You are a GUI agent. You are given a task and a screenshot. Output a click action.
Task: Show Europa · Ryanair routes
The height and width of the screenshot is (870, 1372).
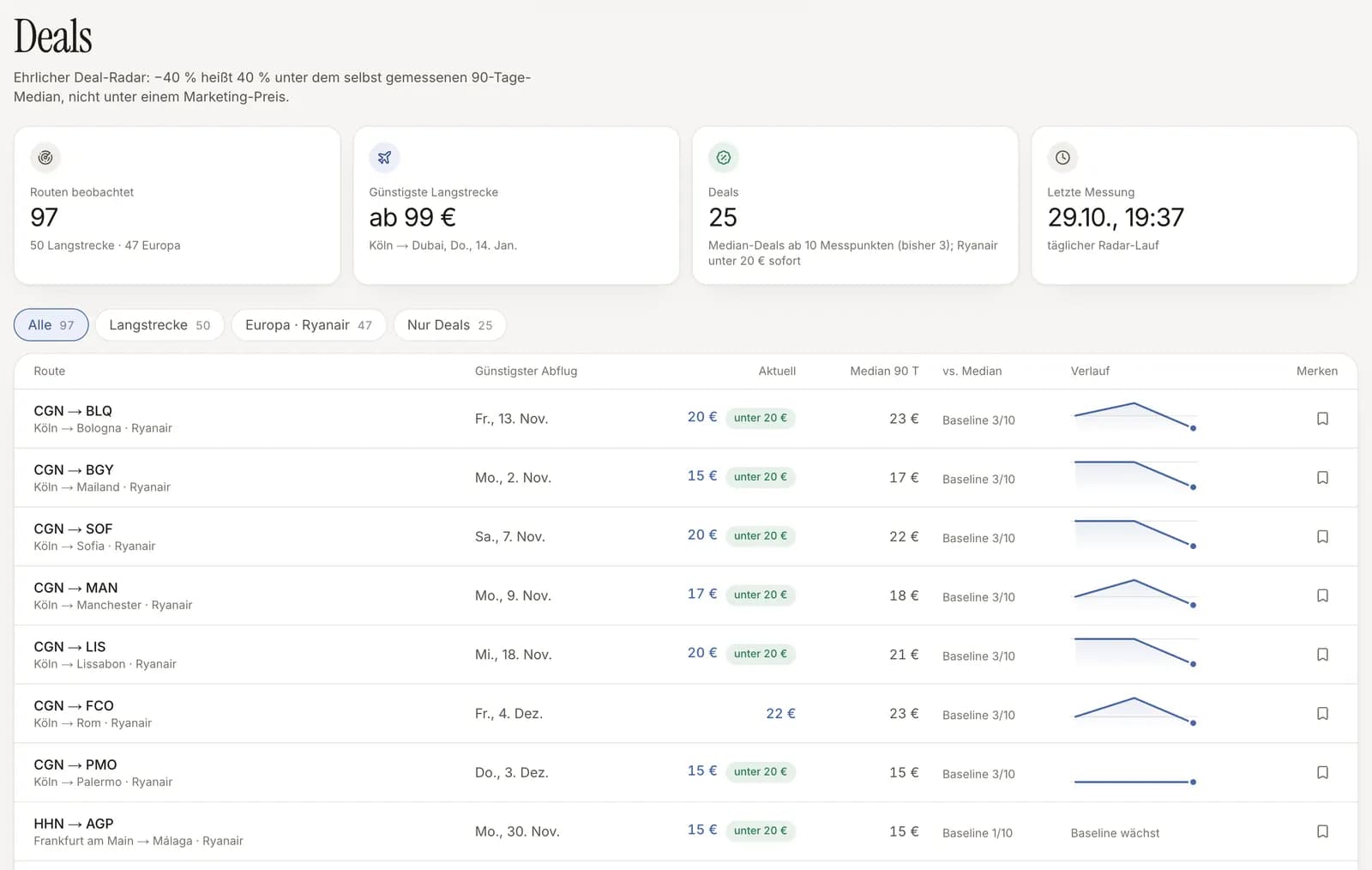(309, 325)
